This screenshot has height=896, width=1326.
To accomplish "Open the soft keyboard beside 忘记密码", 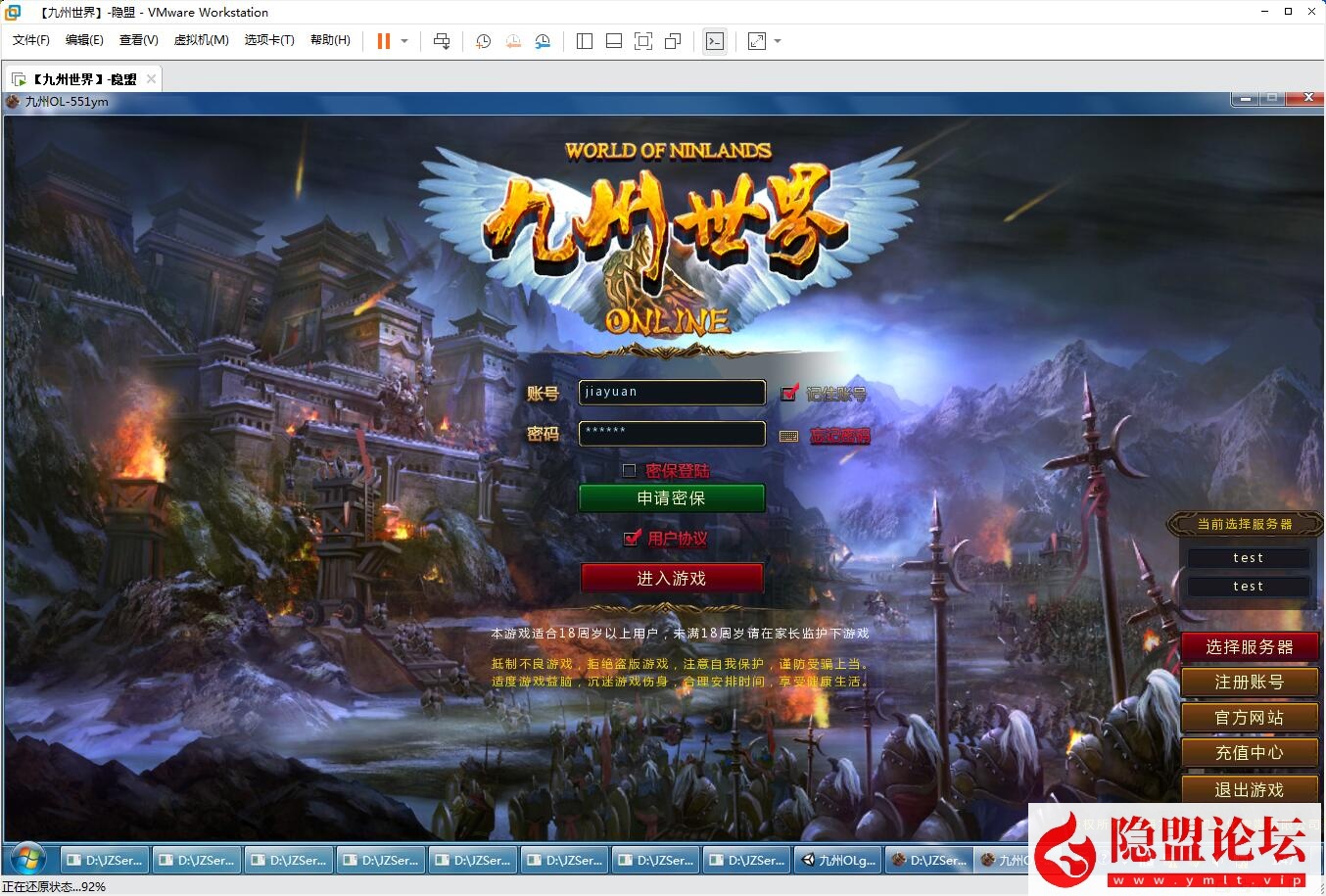I will point(788,436).
